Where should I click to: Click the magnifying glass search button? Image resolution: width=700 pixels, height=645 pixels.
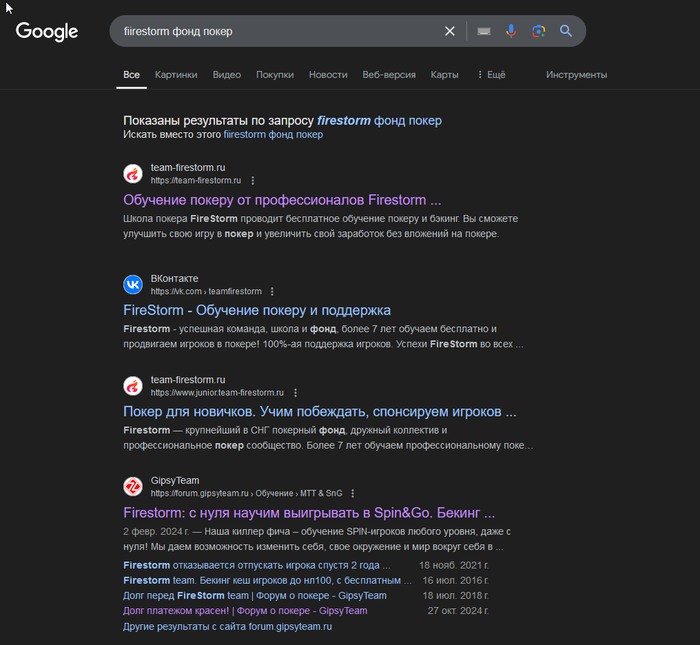tap(566, 31)
